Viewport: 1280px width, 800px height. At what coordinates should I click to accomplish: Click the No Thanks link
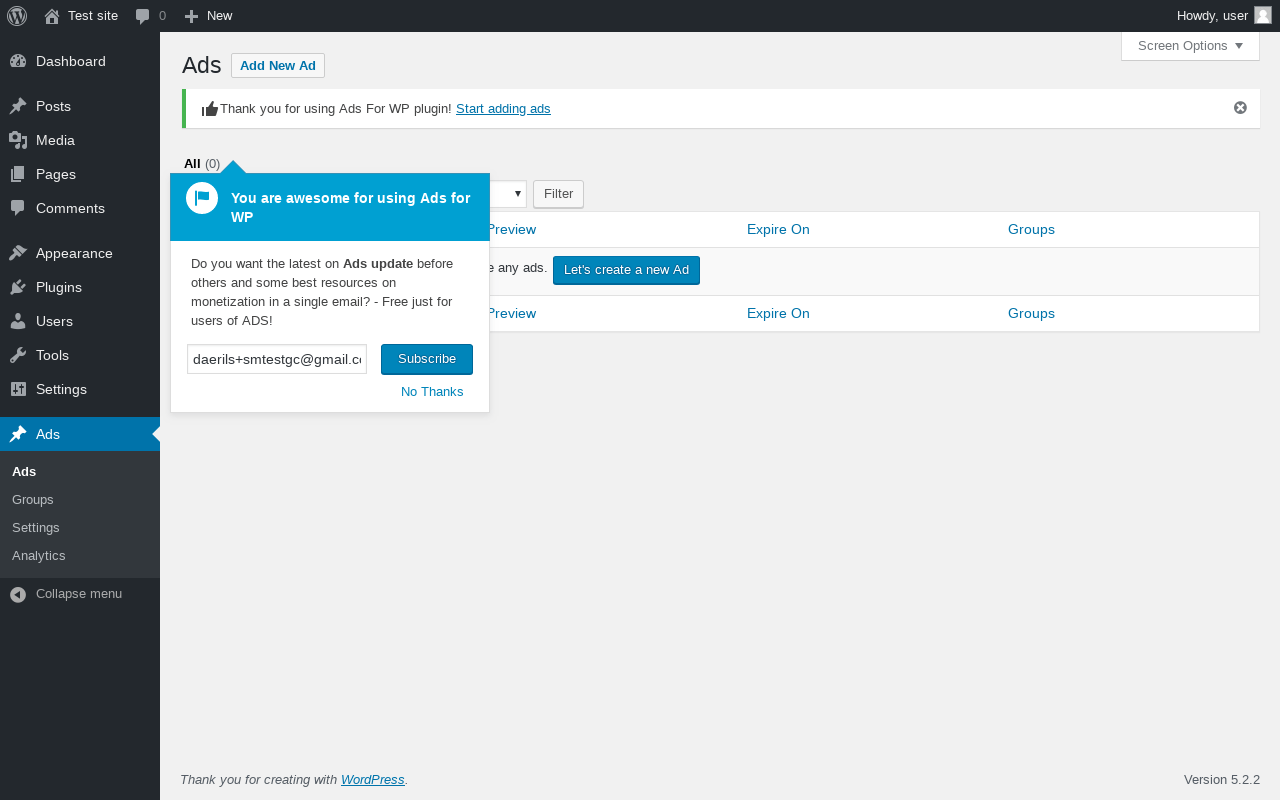click(432, 391)
